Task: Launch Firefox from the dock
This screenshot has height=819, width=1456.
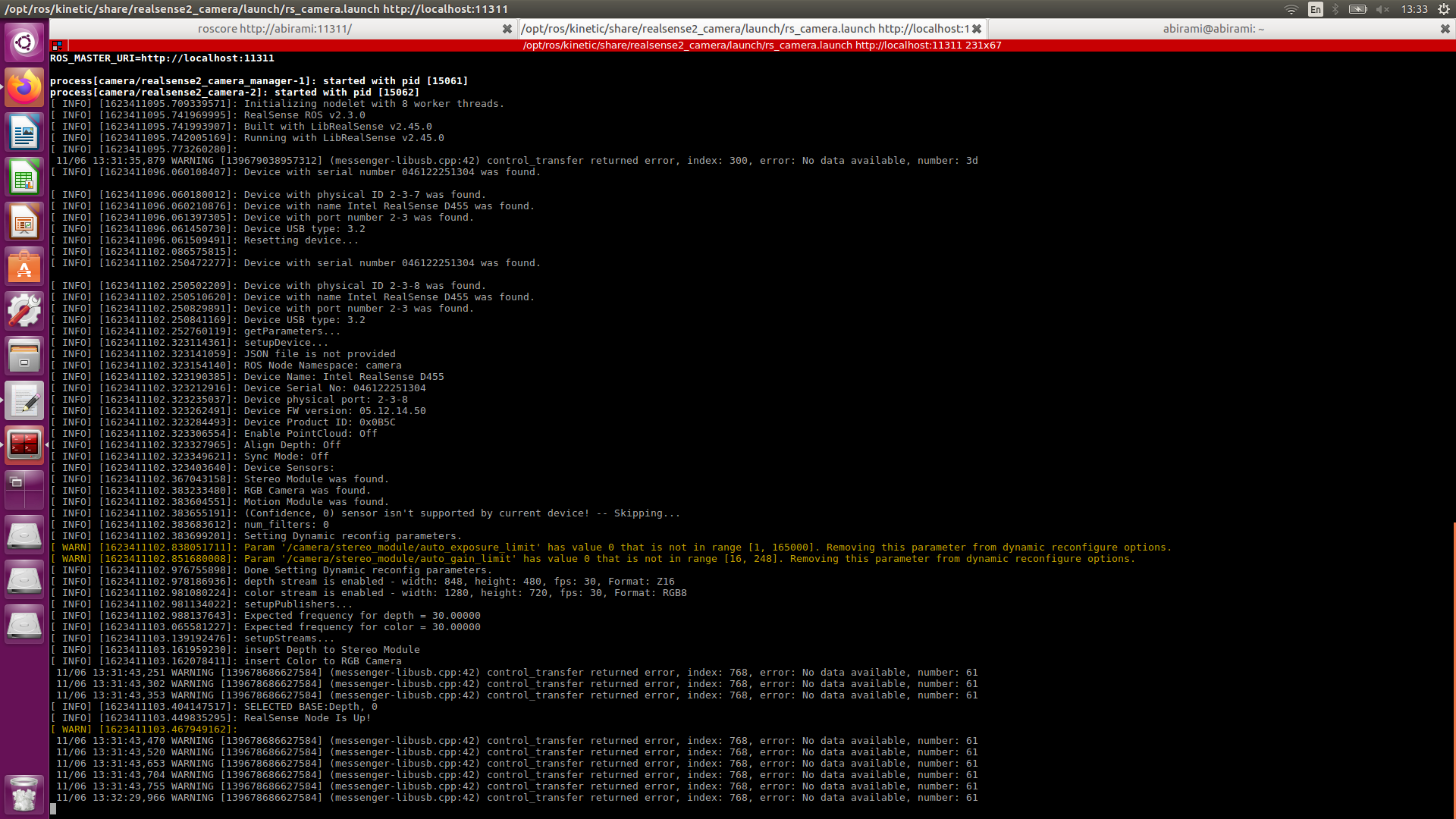Action: (24, 88)
